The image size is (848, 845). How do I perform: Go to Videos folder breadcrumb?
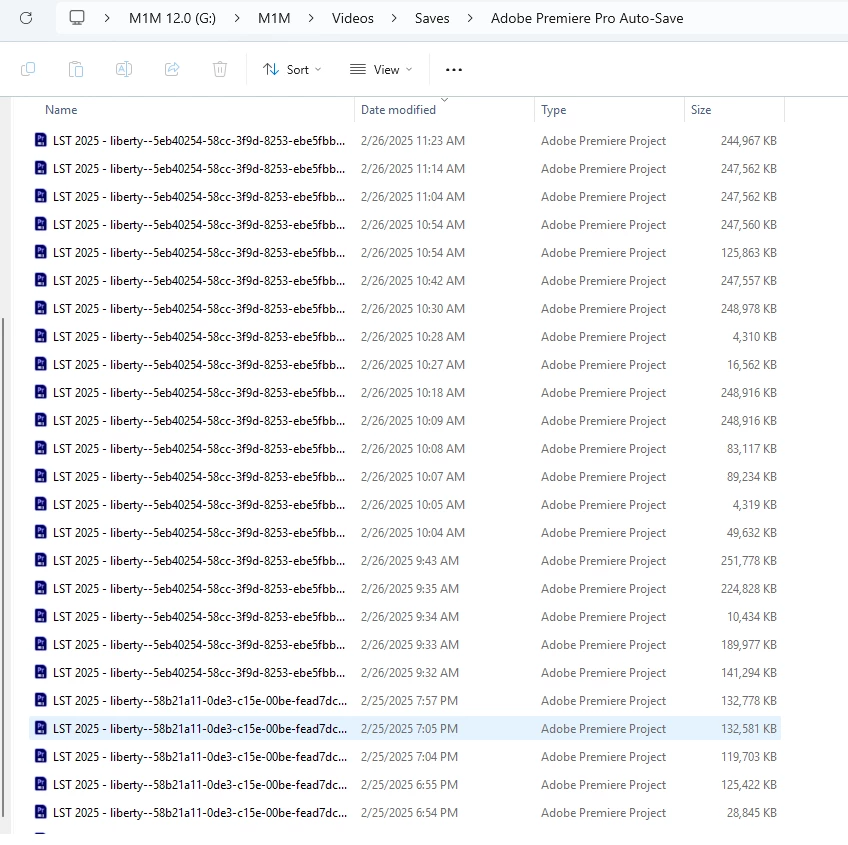(353, 18)
